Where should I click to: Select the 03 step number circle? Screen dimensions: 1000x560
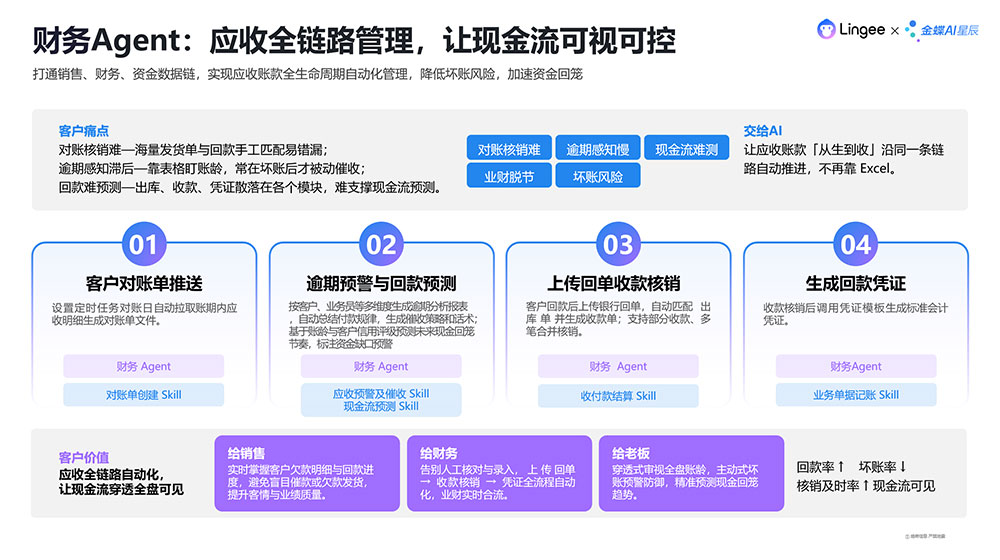(x=618, y=244)
